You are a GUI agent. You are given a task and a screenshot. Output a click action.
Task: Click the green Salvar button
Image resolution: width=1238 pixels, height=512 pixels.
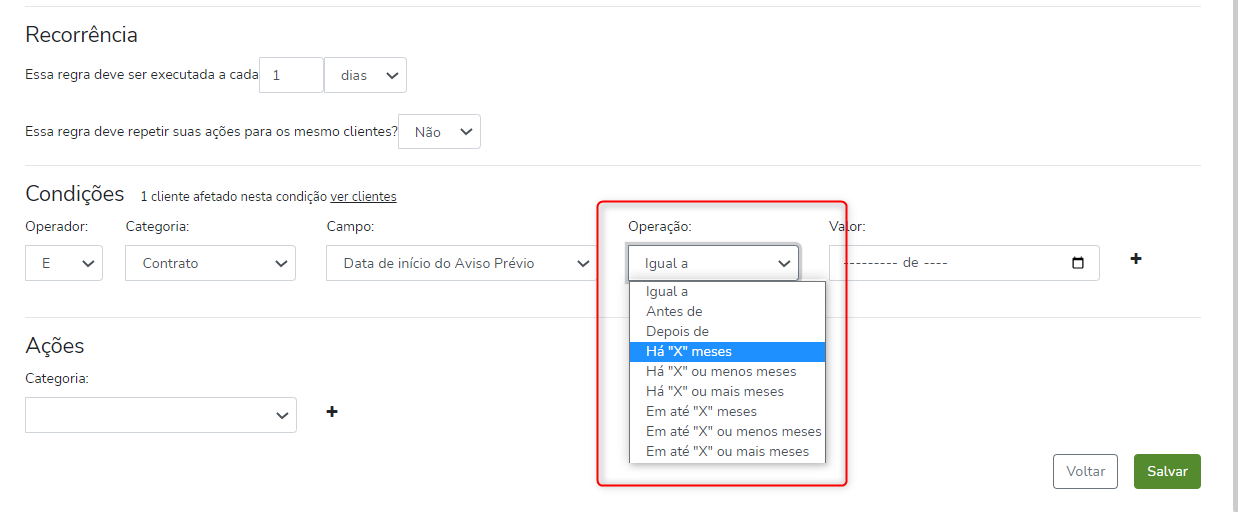tap(1166, 471)
